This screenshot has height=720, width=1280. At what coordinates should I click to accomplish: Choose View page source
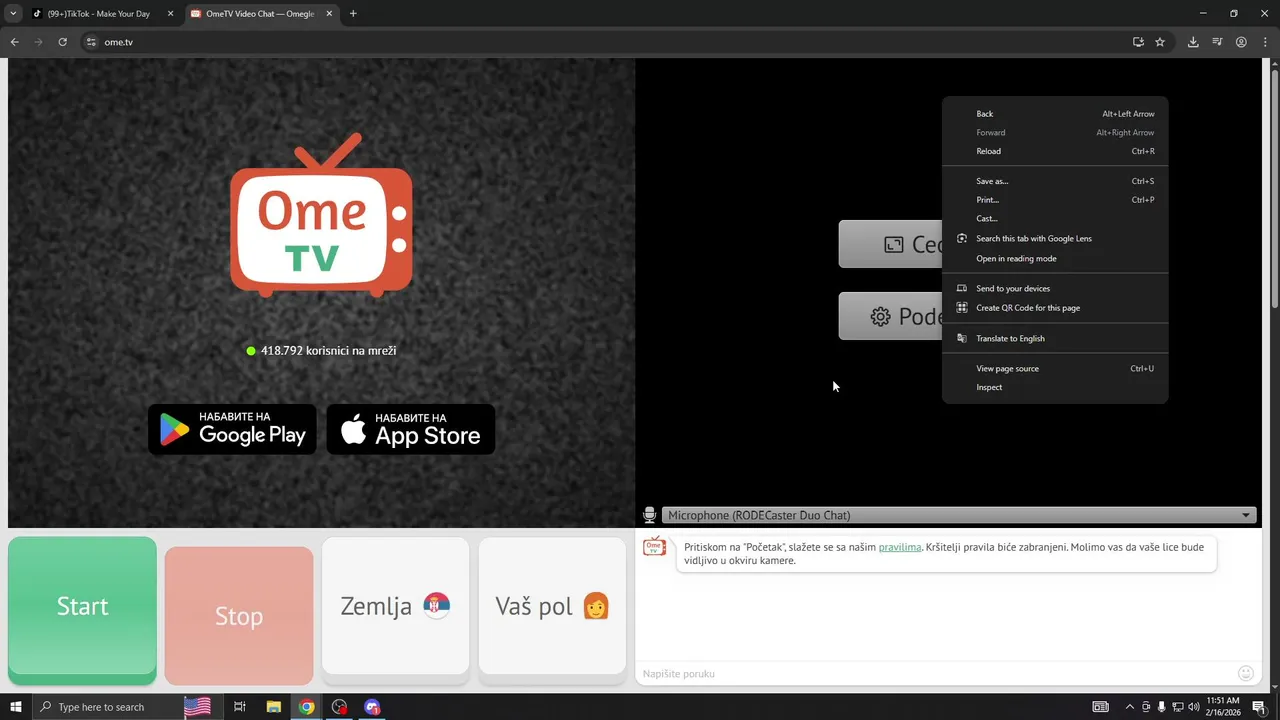click(x=1055, y=368)
